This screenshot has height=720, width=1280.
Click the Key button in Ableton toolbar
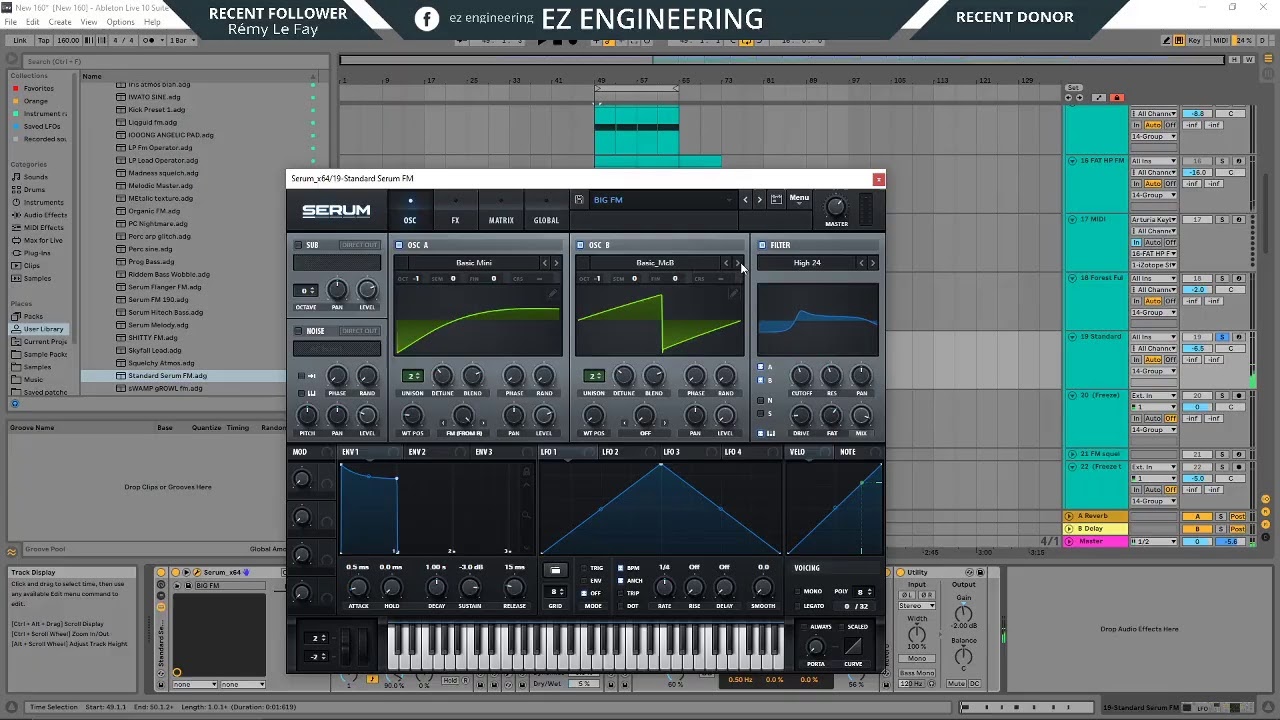click(1195, 41)
